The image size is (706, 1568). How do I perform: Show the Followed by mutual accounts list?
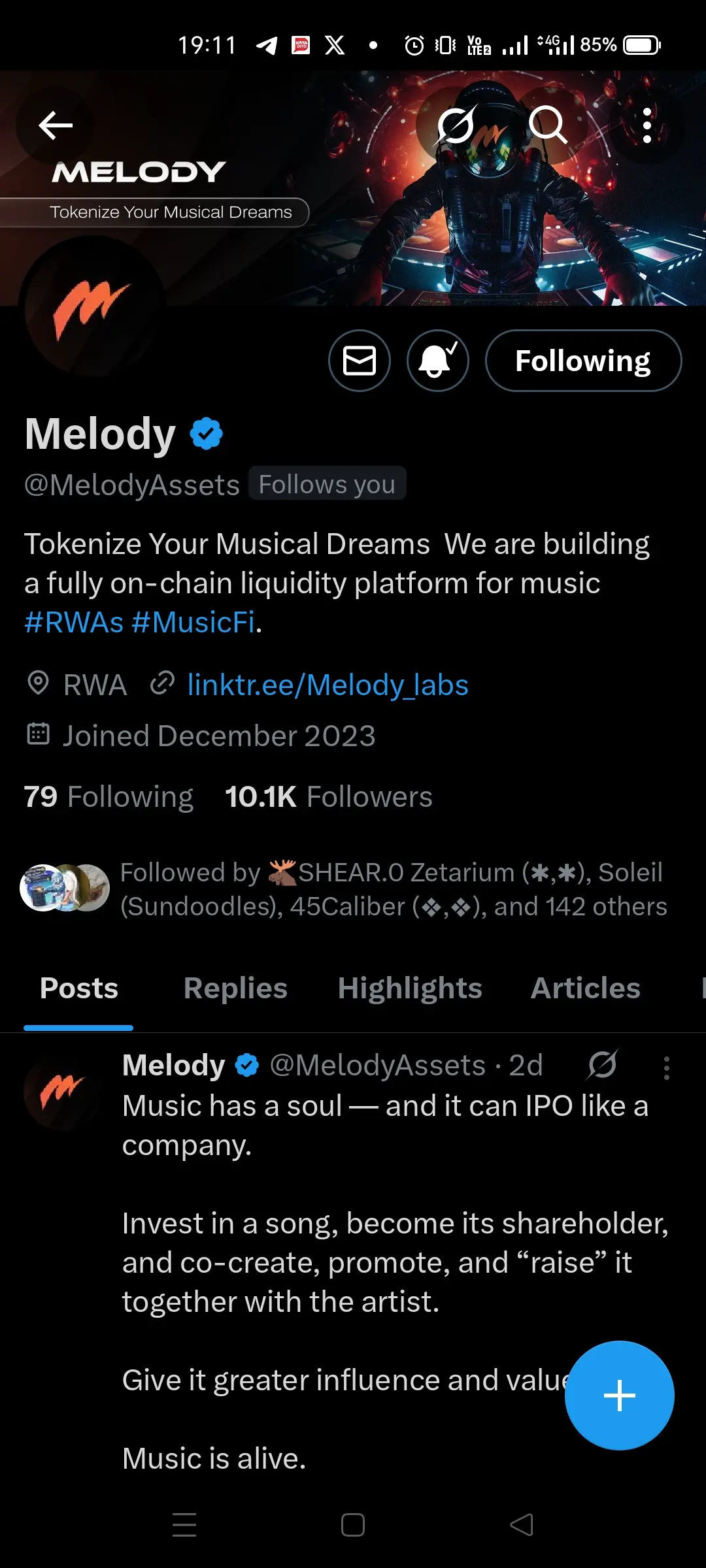tap(344, 889)
